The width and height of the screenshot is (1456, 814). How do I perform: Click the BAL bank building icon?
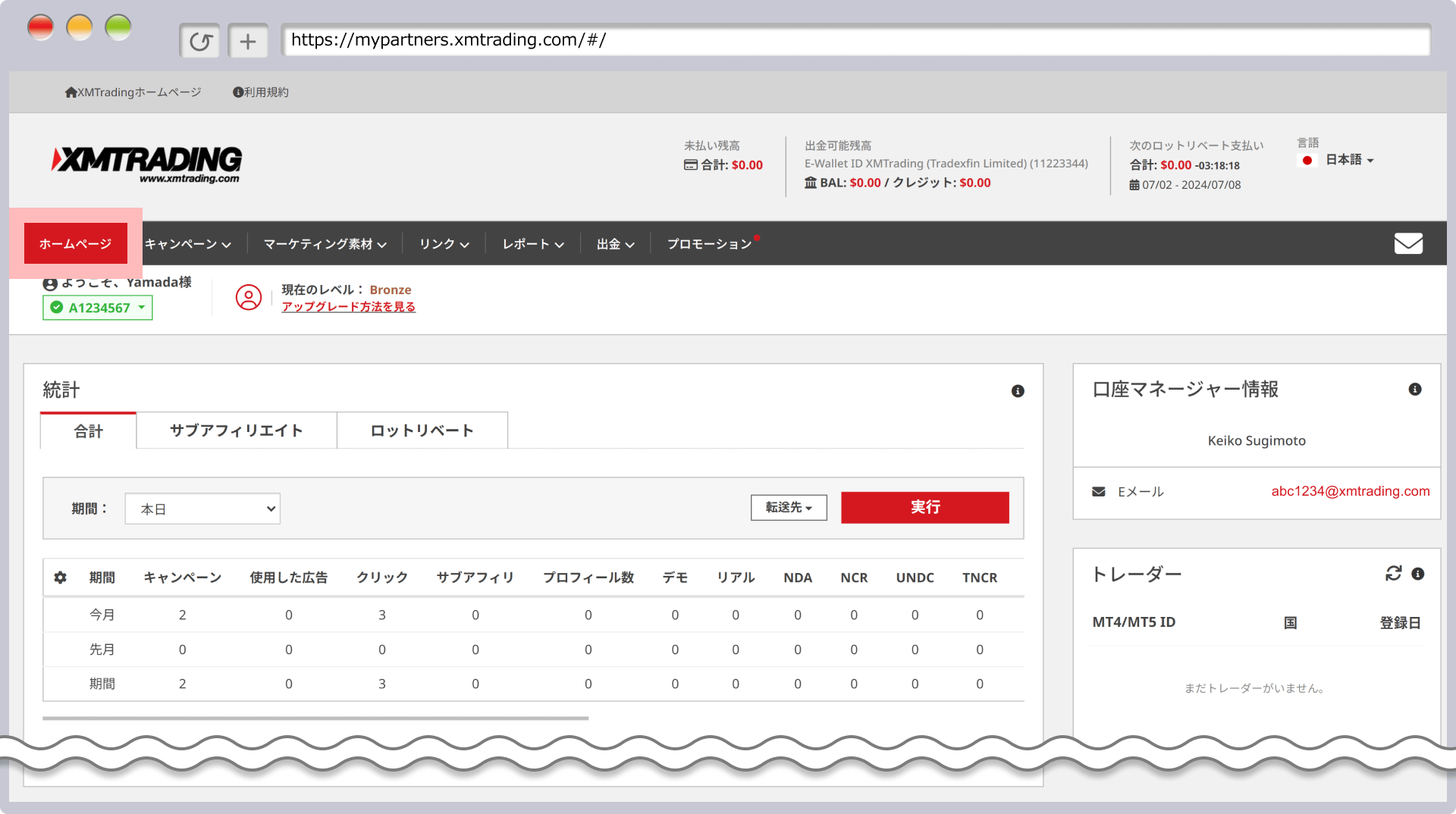tap(811, 183)
